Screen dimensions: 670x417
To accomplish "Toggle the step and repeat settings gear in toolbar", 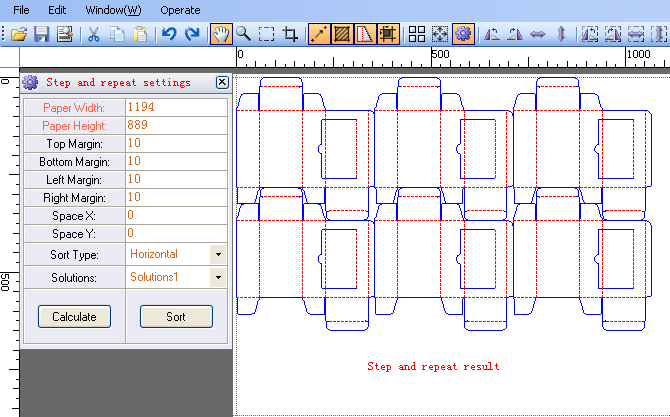I will tap(463, 34).
